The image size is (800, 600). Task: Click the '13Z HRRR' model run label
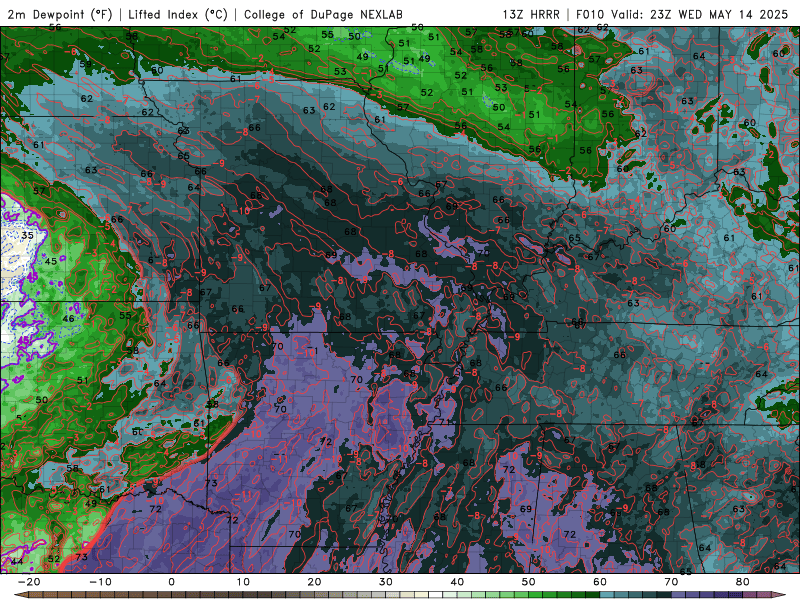(531, 14)
